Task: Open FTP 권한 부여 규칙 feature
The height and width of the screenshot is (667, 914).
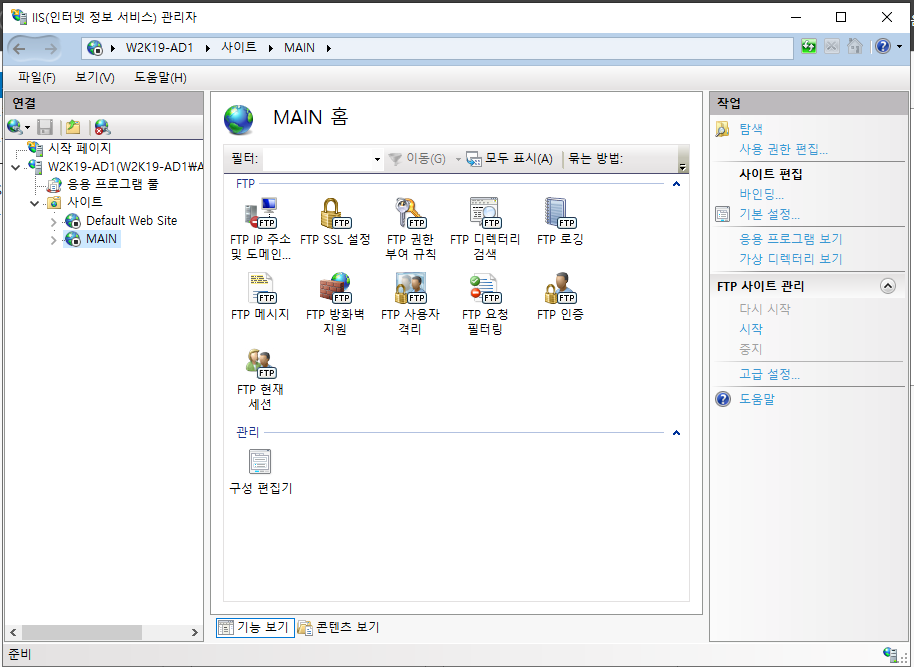Action: 410,229
